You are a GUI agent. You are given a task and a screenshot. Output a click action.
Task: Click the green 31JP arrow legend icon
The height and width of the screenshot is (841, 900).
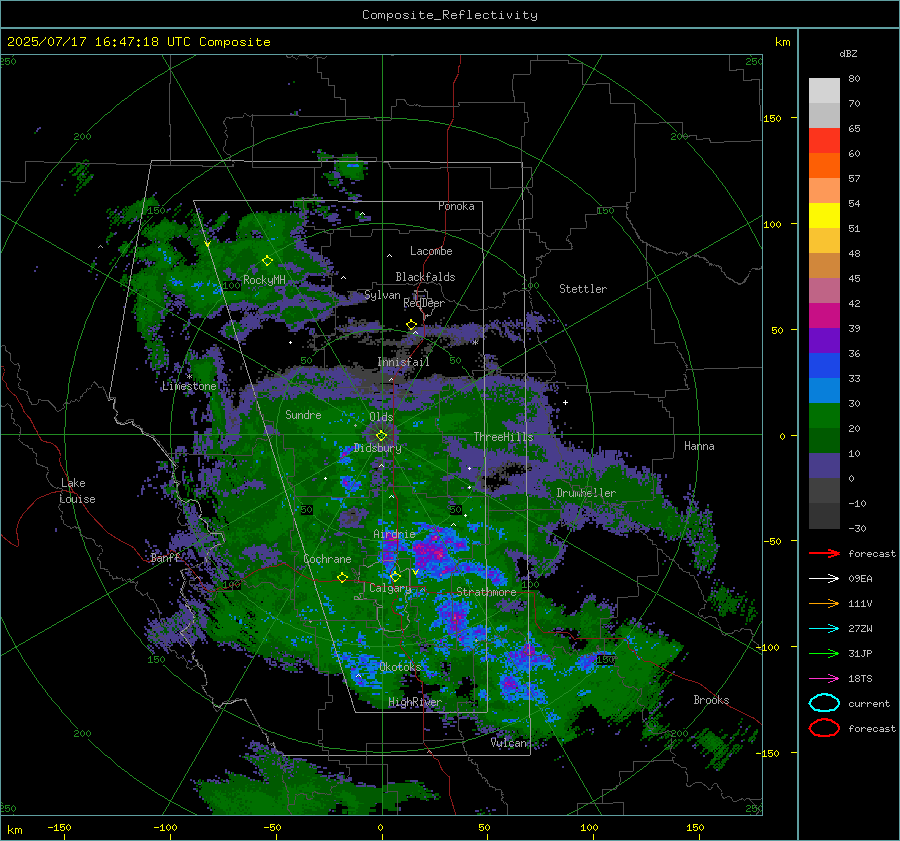pos(824,653)
